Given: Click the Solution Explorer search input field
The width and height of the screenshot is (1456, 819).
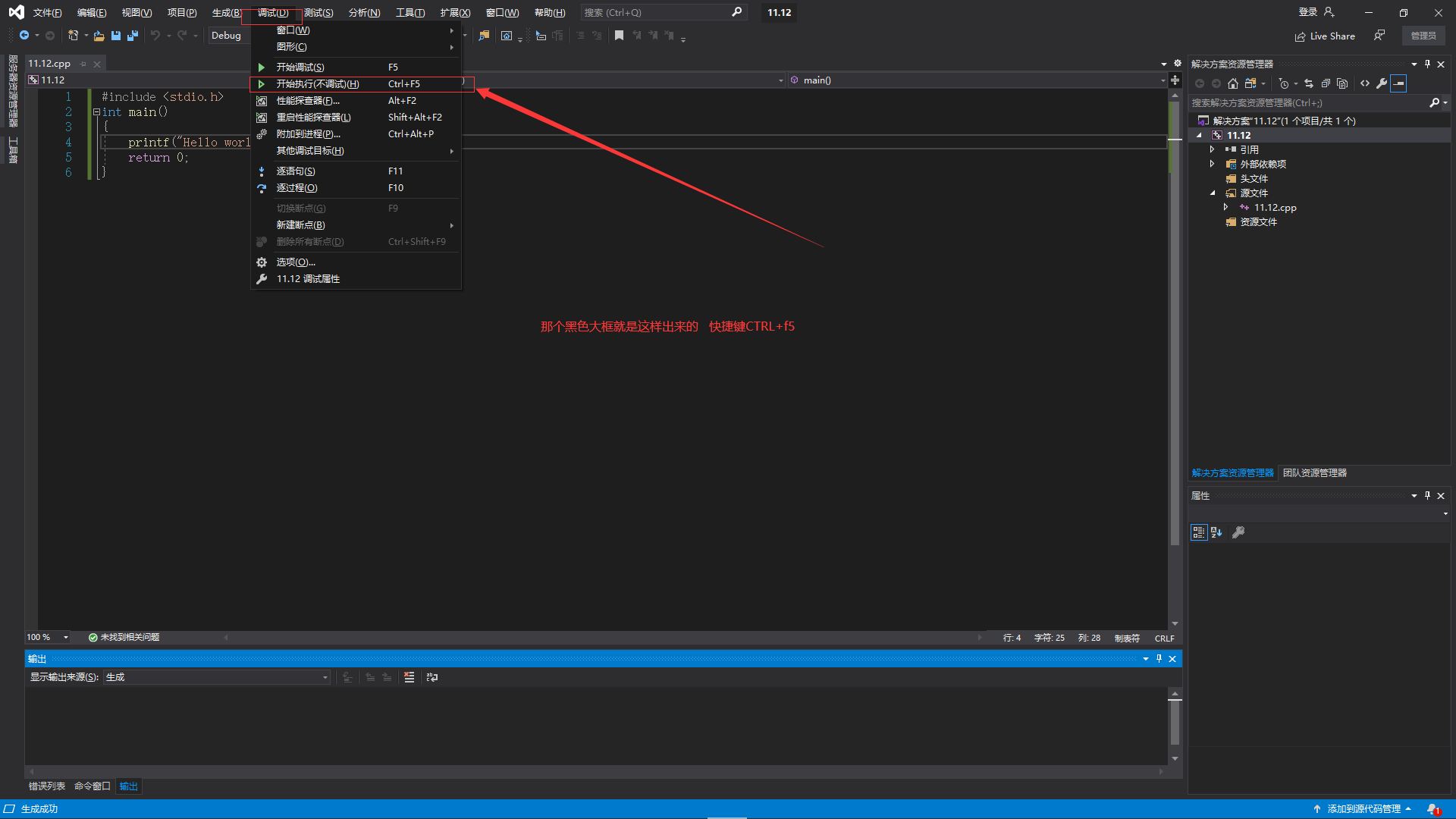Looking at the screenshot, I should click(x=1308, y=102).
